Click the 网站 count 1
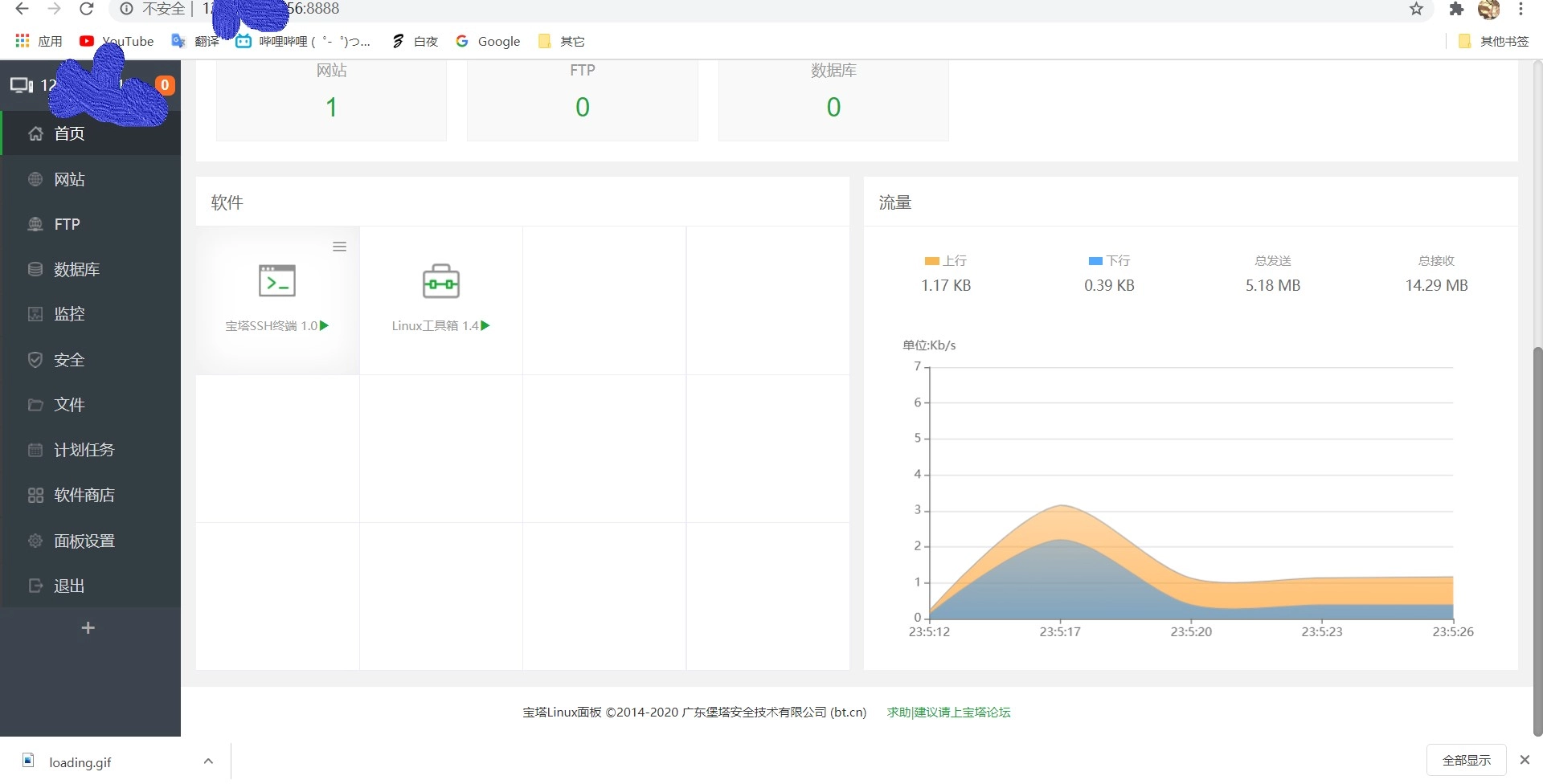Image resolution: width=1543 pixels, height=784 pixels. tap(331, 107)
